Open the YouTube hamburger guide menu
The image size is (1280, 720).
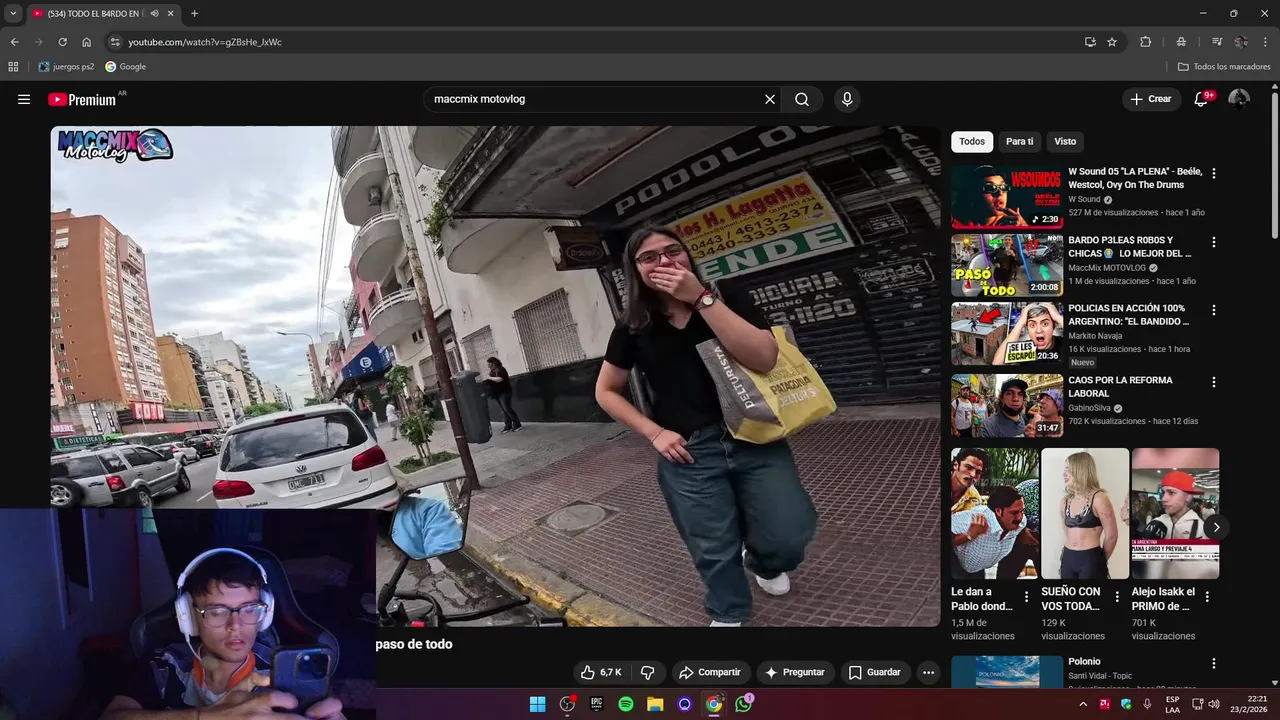[24, 99]
